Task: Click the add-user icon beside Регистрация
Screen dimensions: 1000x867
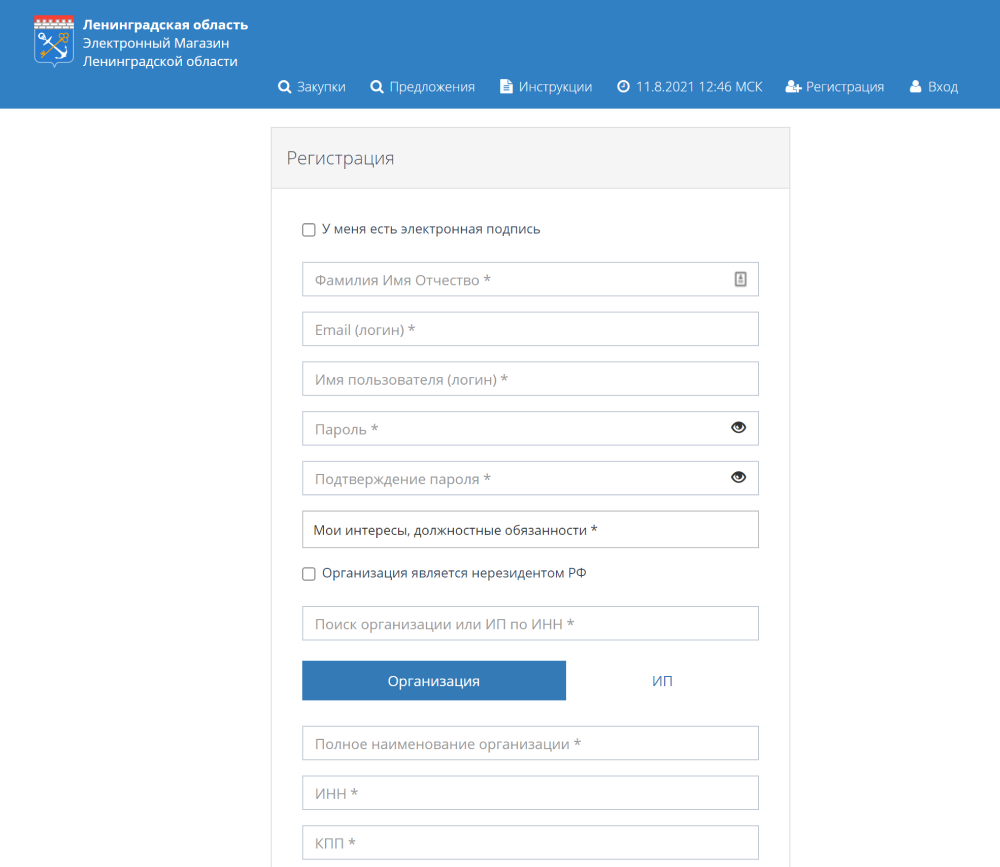Action: tap(793, 87)
